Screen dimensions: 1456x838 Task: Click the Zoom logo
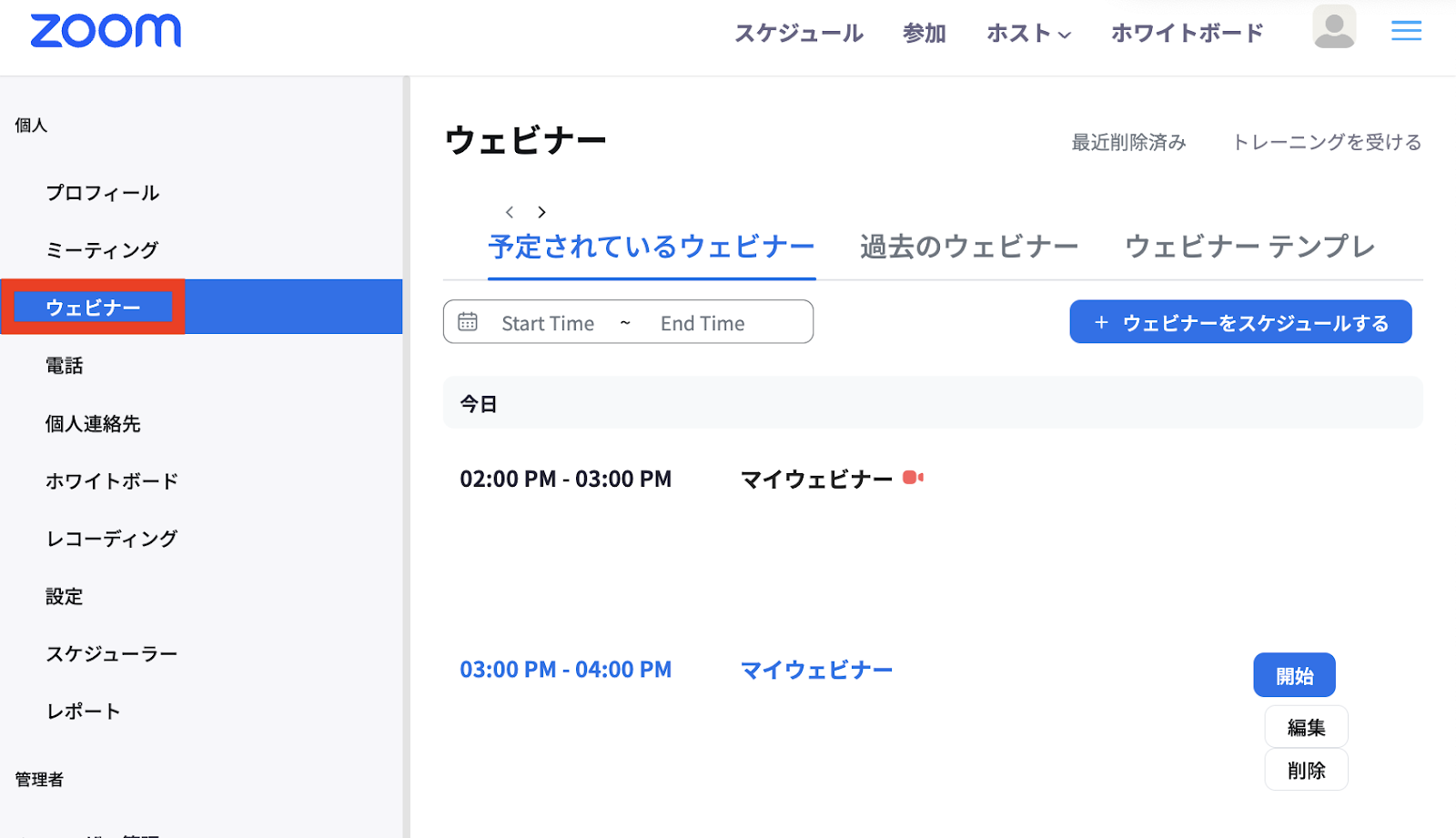coord(106,31)
